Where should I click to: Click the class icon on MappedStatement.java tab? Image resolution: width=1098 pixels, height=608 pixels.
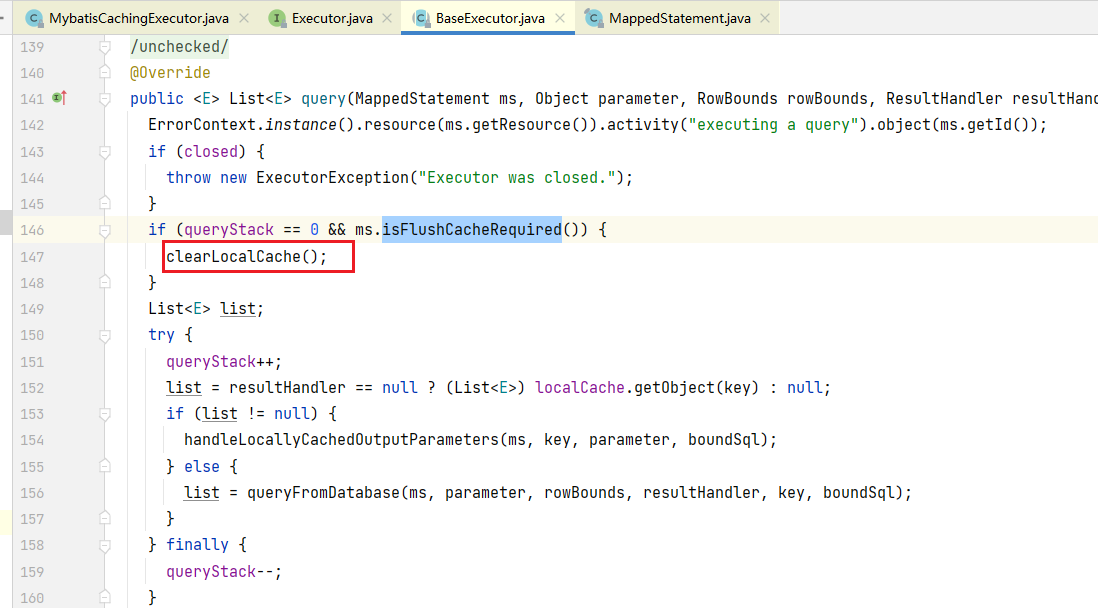594,18
